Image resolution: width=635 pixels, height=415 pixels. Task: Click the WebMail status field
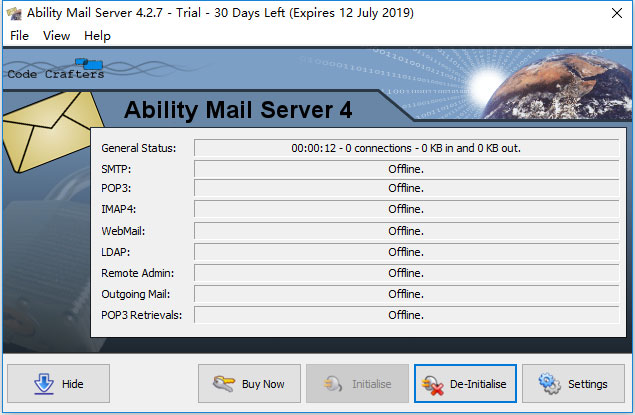pyautogui.click(x=406, y=231)
